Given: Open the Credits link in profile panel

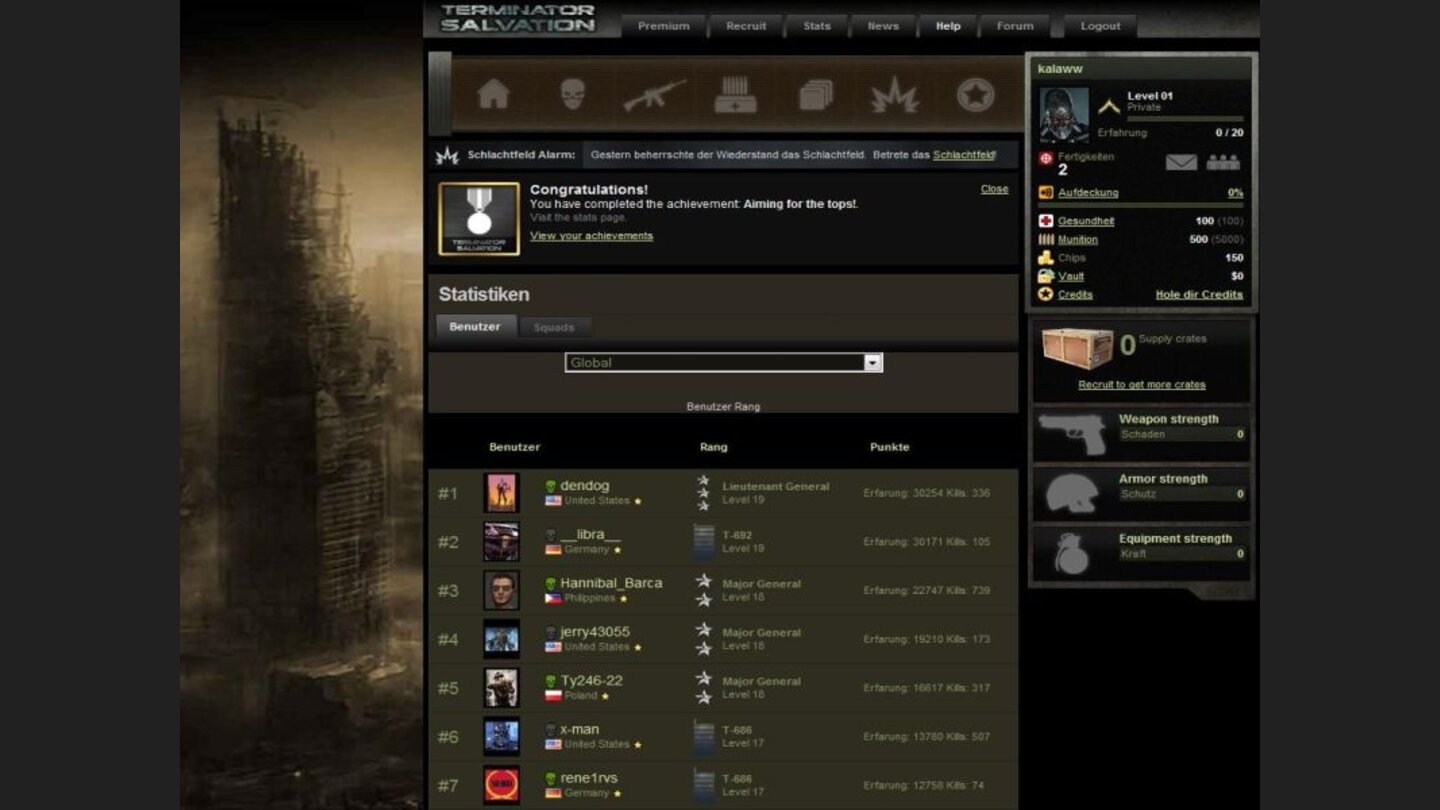Looking at the screenshot, I should 1075,295.
